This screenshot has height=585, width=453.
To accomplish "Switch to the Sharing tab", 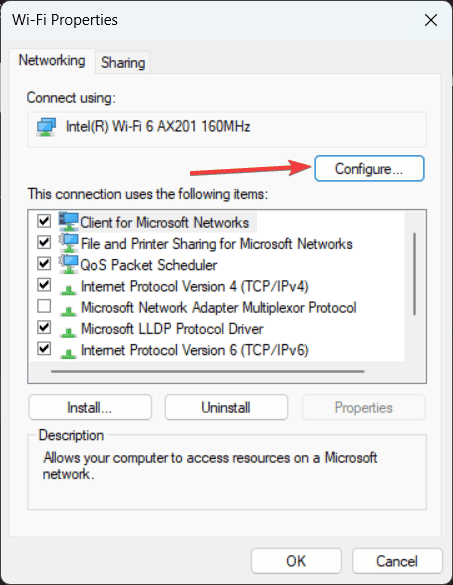I will [123, 62].
